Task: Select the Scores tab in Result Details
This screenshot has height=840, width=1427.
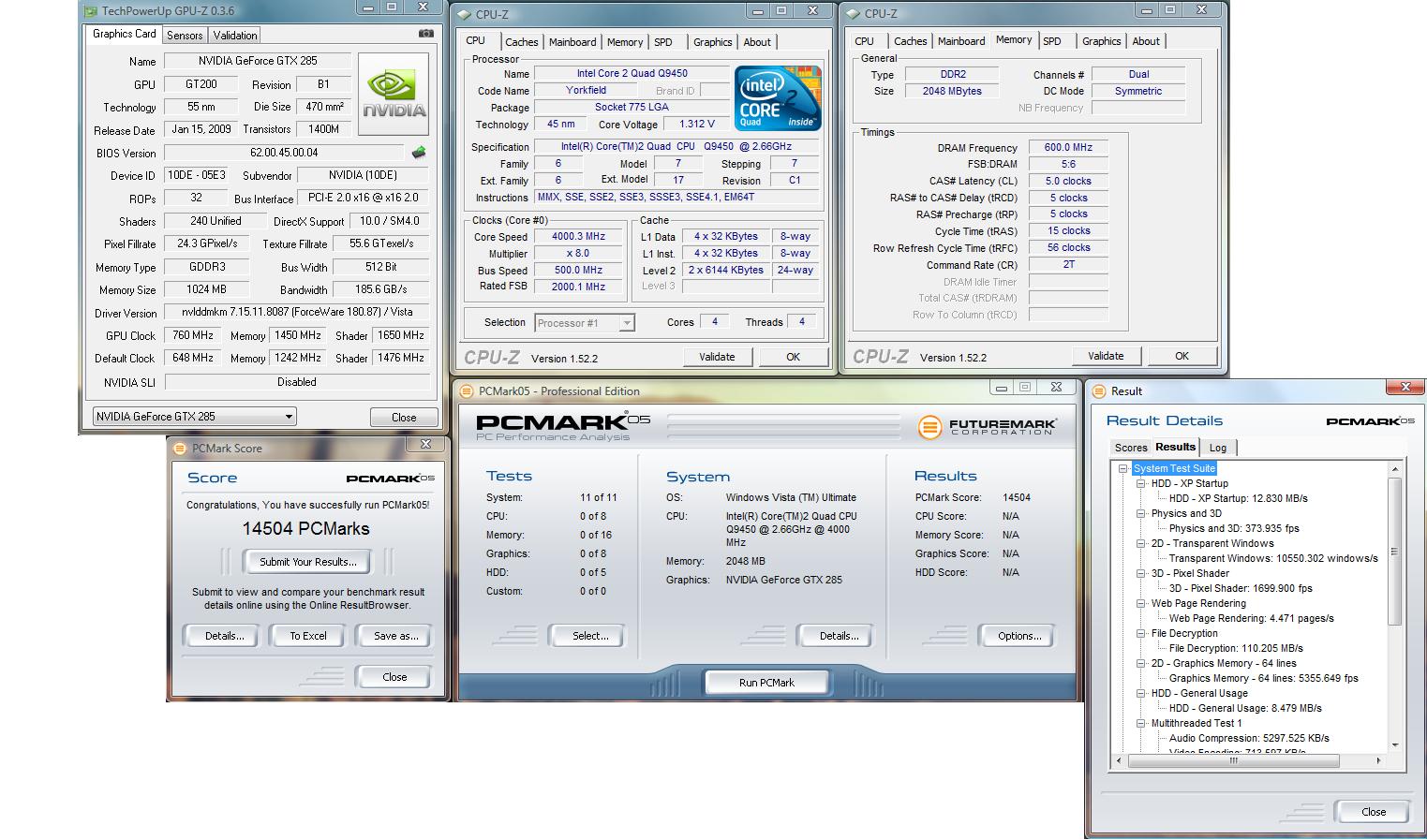Action: tap(1131, 448)
